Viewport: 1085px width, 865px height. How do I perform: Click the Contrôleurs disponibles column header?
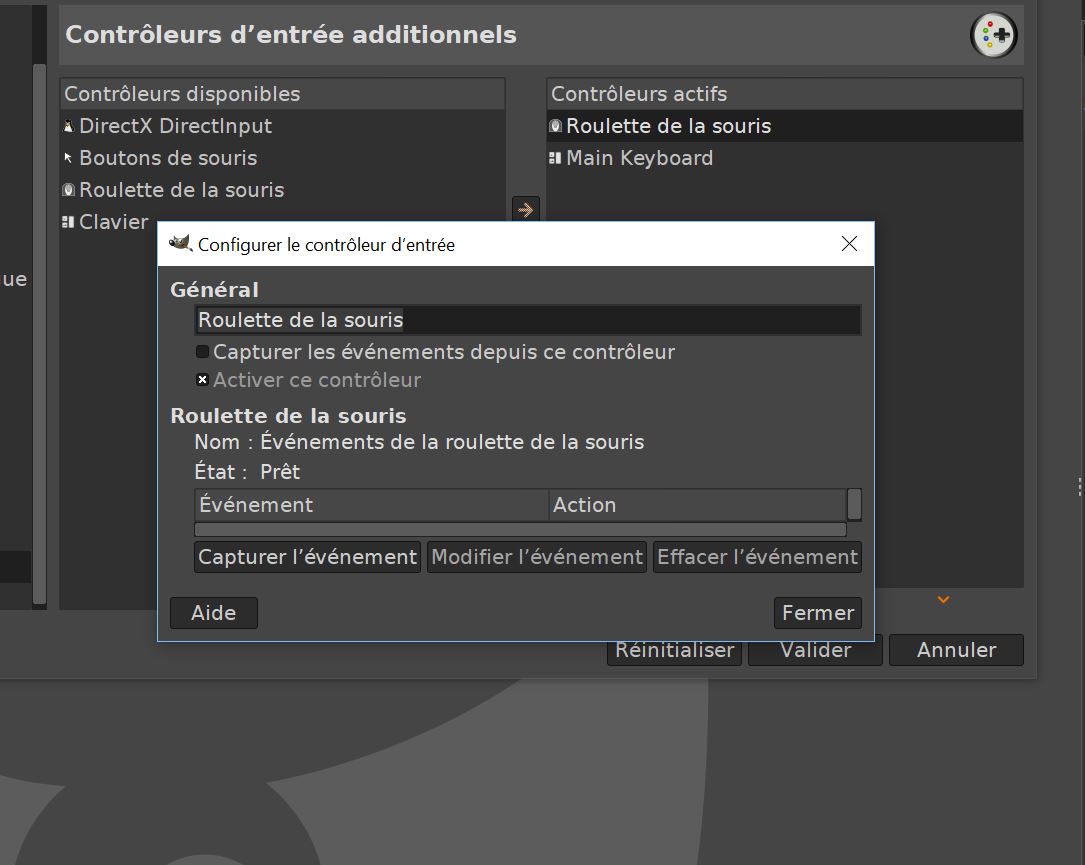click(282, 93)
